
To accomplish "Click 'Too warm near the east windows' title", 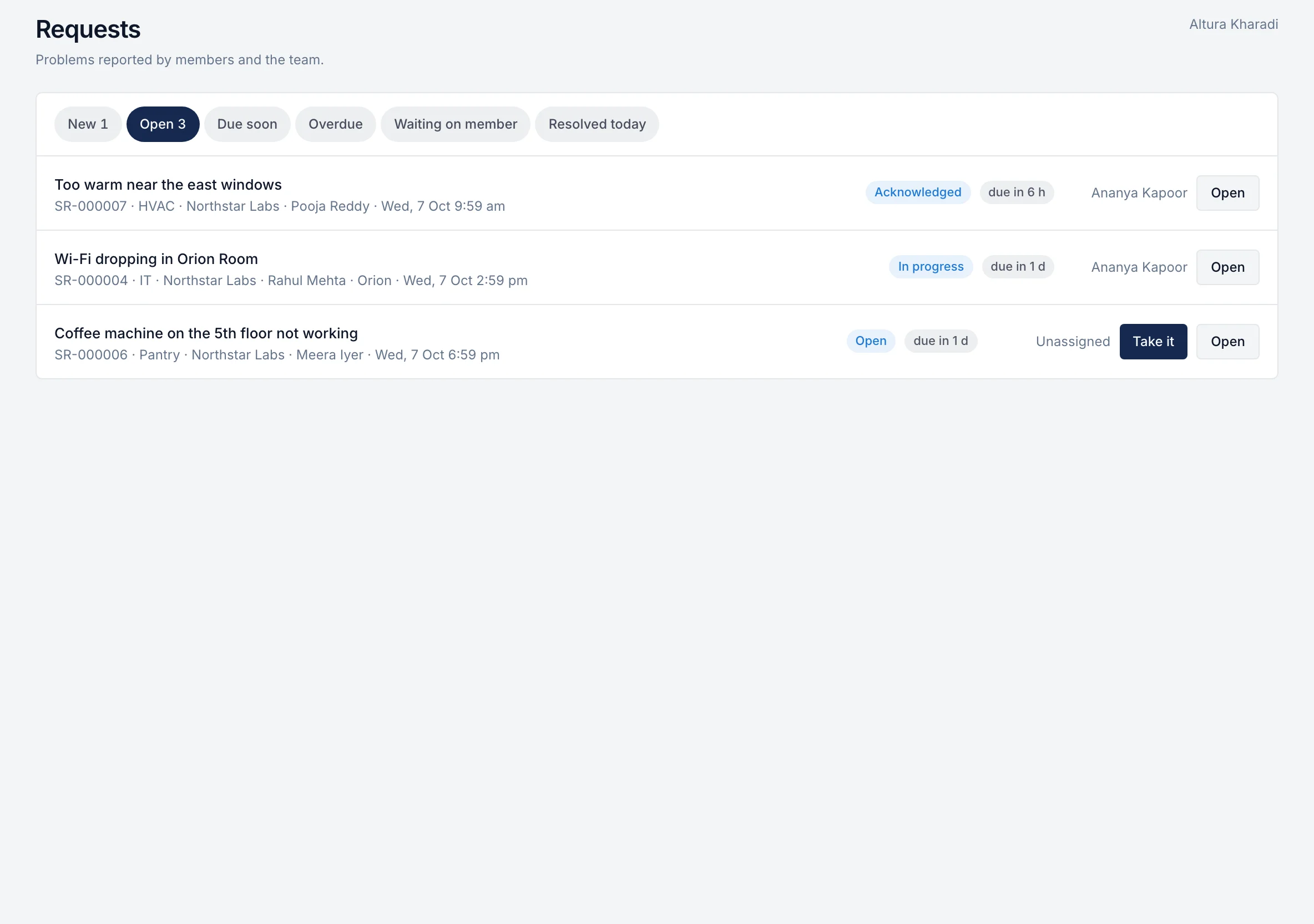I will coord(168,185).
